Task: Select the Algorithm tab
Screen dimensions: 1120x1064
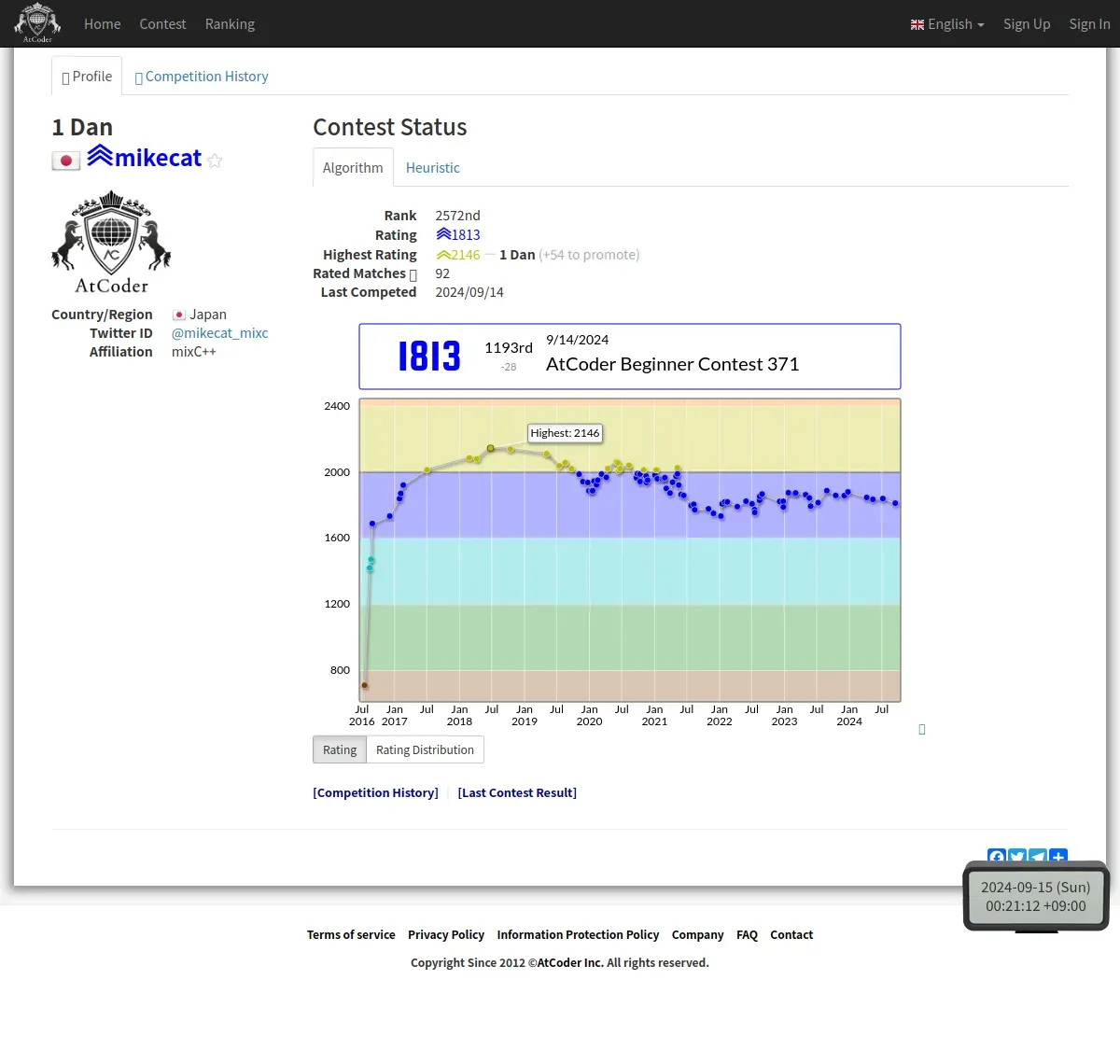Action: tap(353, 168)
